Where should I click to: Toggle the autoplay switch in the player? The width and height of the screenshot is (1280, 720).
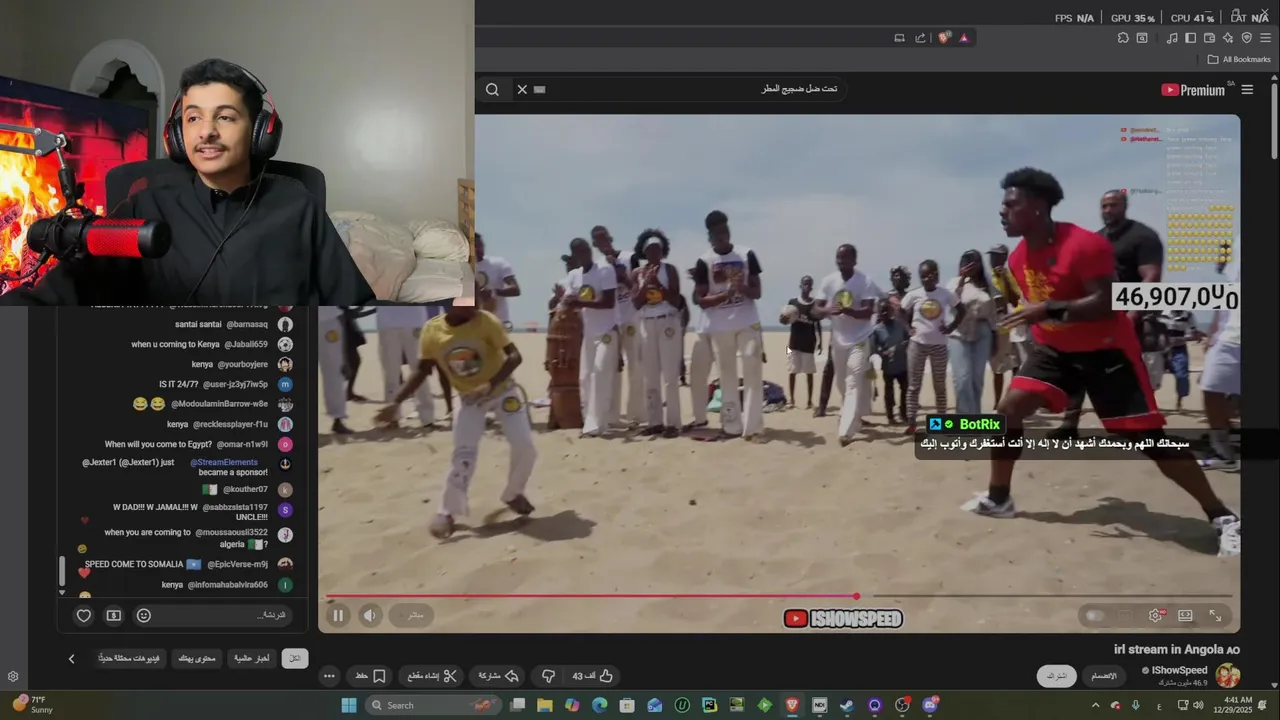point(1095,616)
